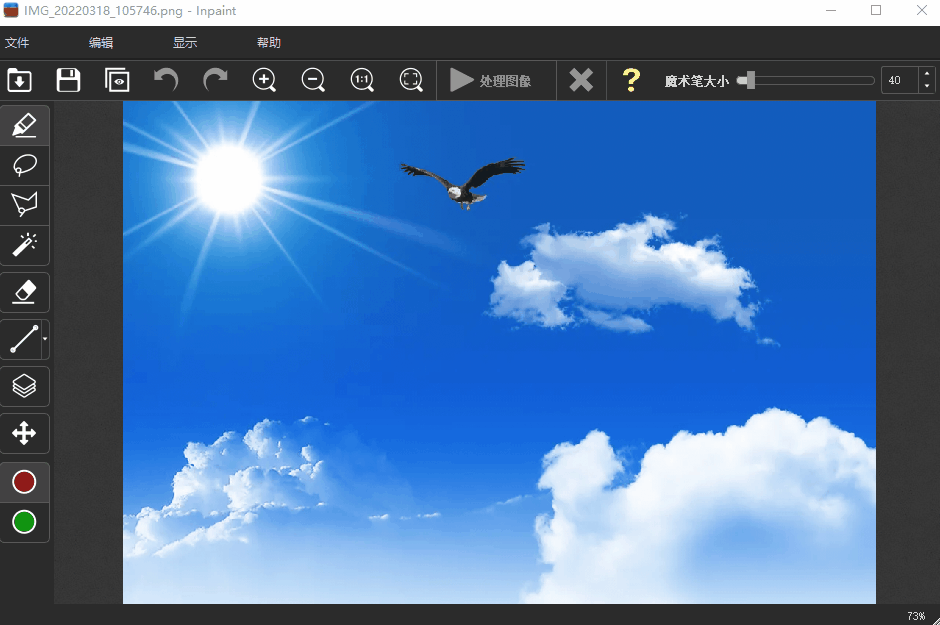This screenshot has height=625, width=940.
Task: Open the 显示 menu
Action: 185,43
